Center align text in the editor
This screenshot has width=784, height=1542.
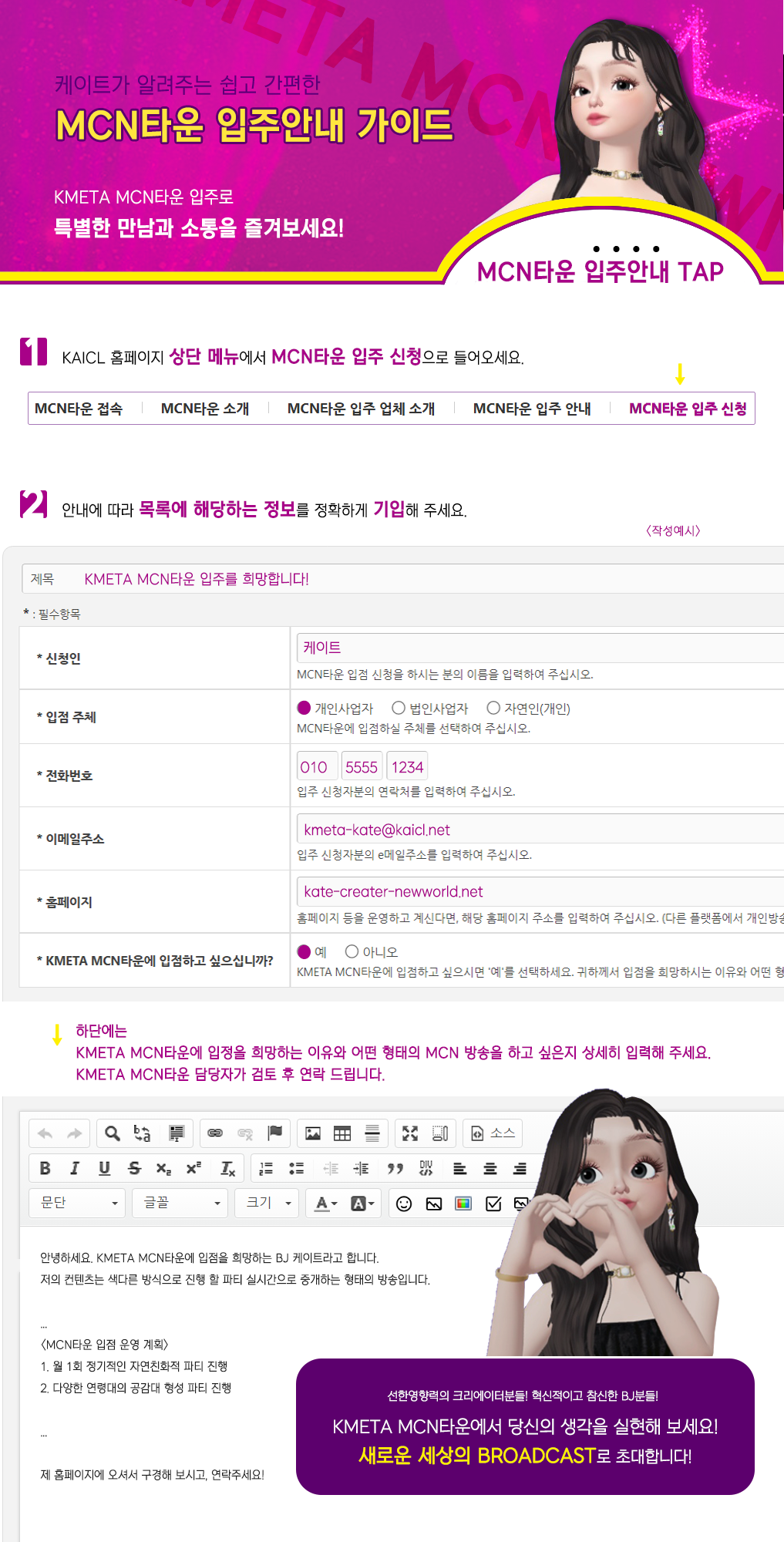(490, 1168)
